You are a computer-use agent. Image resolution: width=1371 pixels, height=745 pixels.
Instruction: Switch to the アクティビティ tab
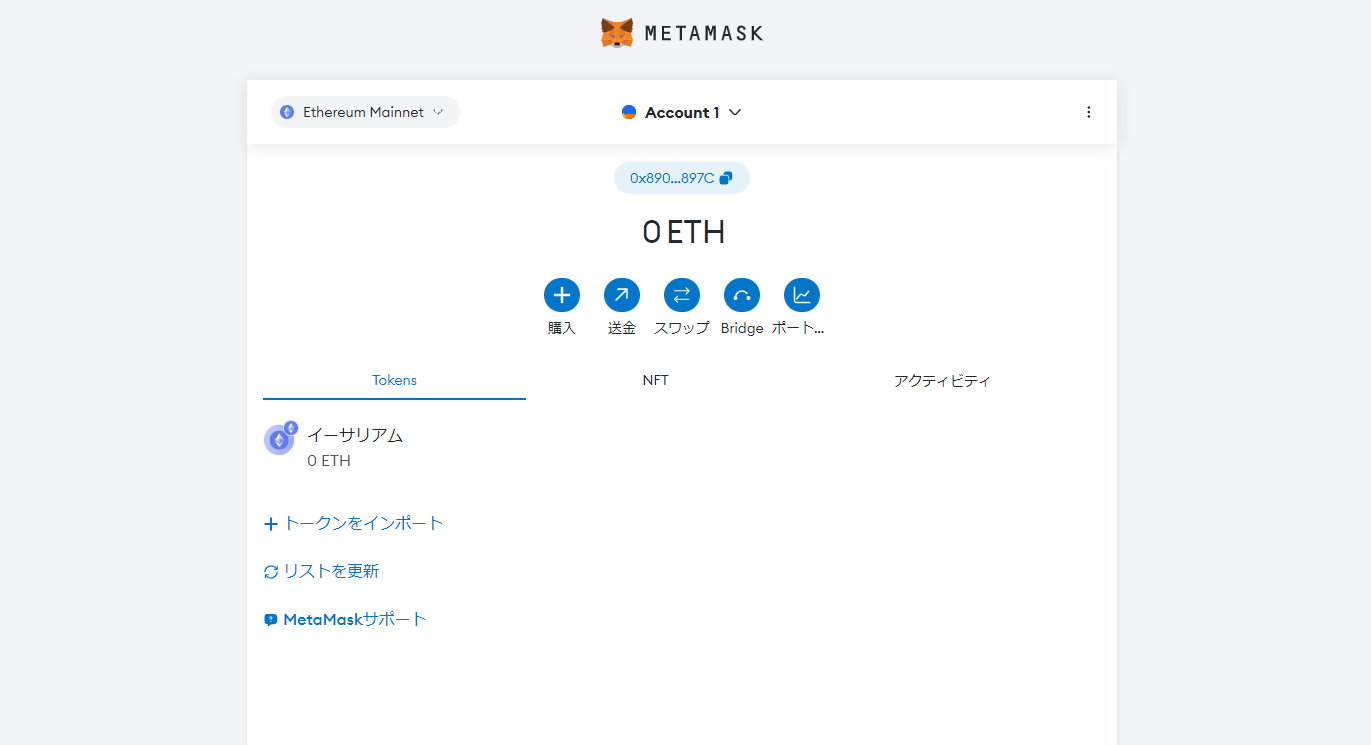pos(942,381)
